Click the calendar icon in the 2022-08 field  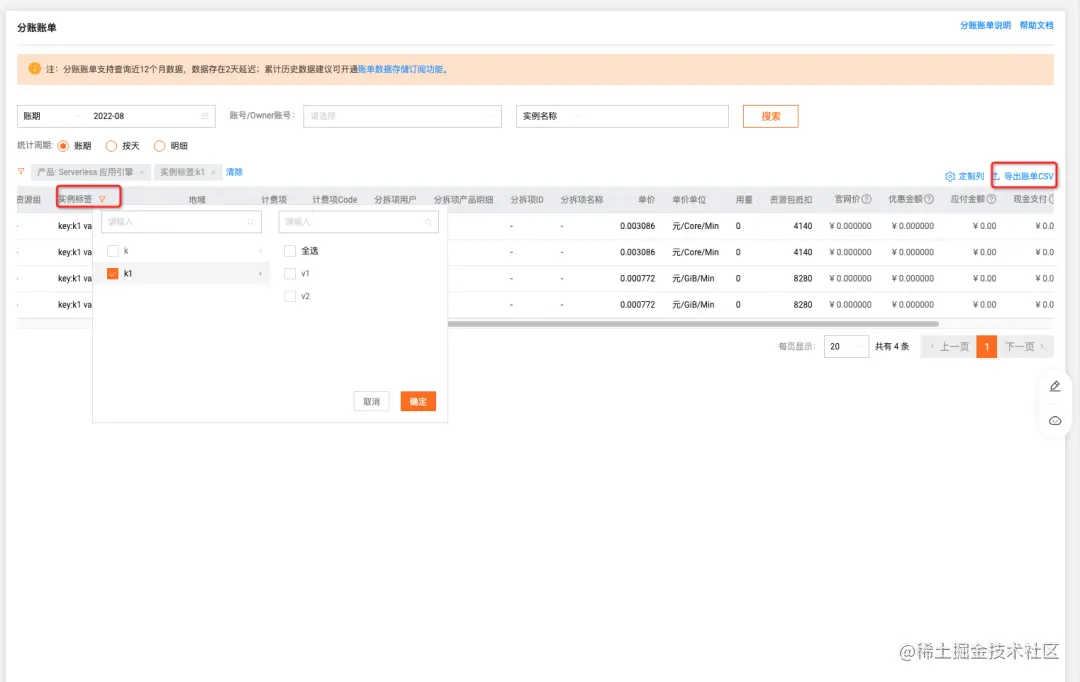click(x=205, y=116)
